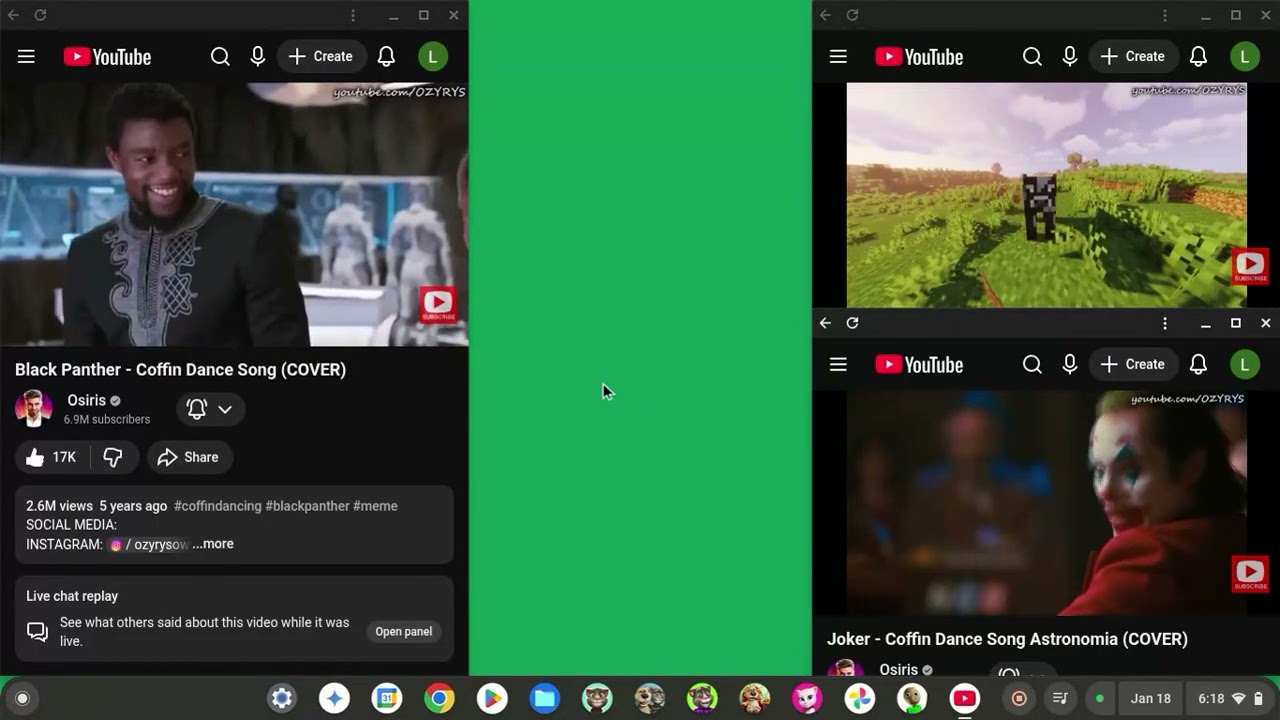The height and width of the screenshot is (720, 1280).
Task: Start voice search in the Black Panther window
Action: (x=258, y=57)
